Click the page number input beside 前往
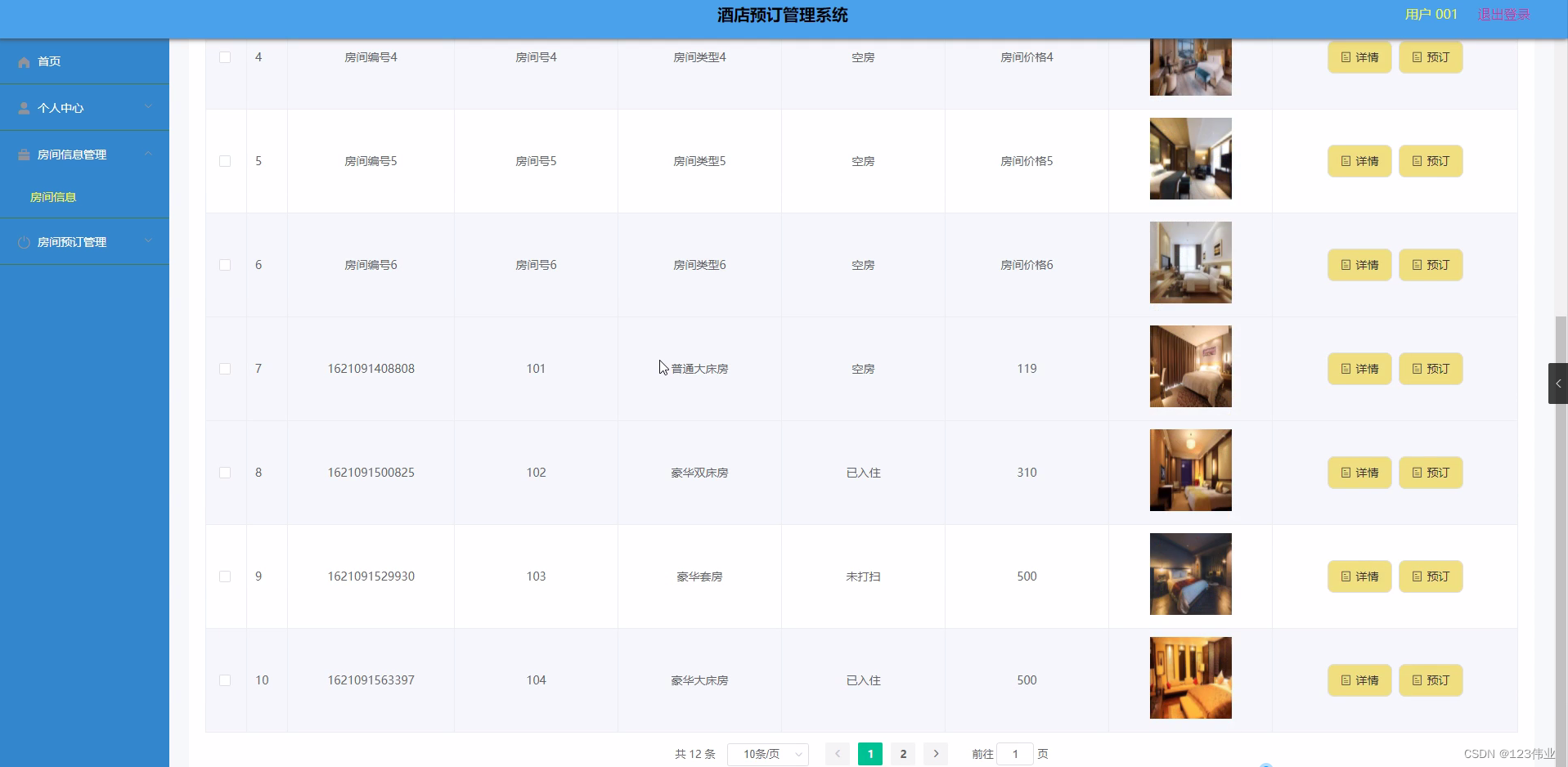Viewport: 1568px width, 767px height. pos(1016,754)
